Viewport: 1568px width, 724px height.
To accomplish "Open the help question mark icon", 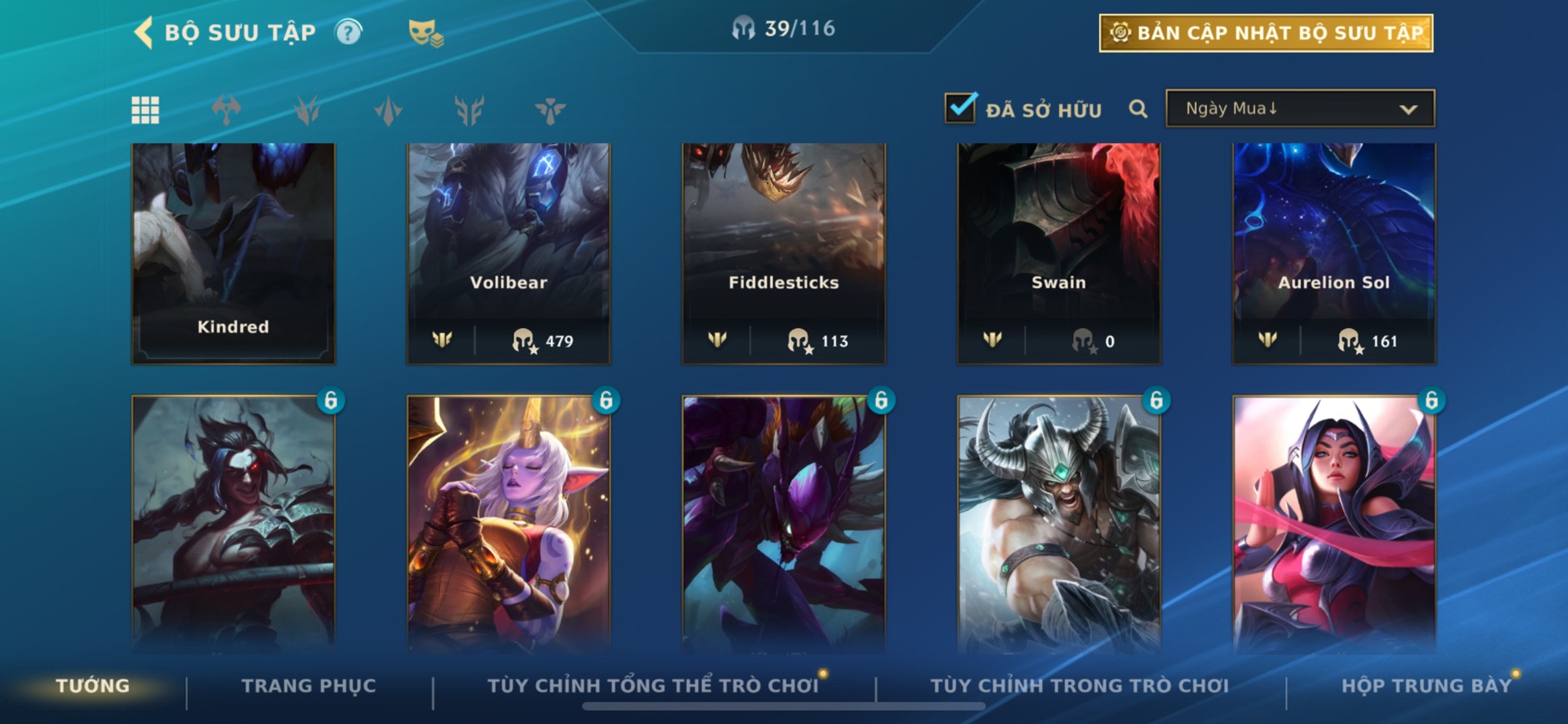I will coord(349,32).
